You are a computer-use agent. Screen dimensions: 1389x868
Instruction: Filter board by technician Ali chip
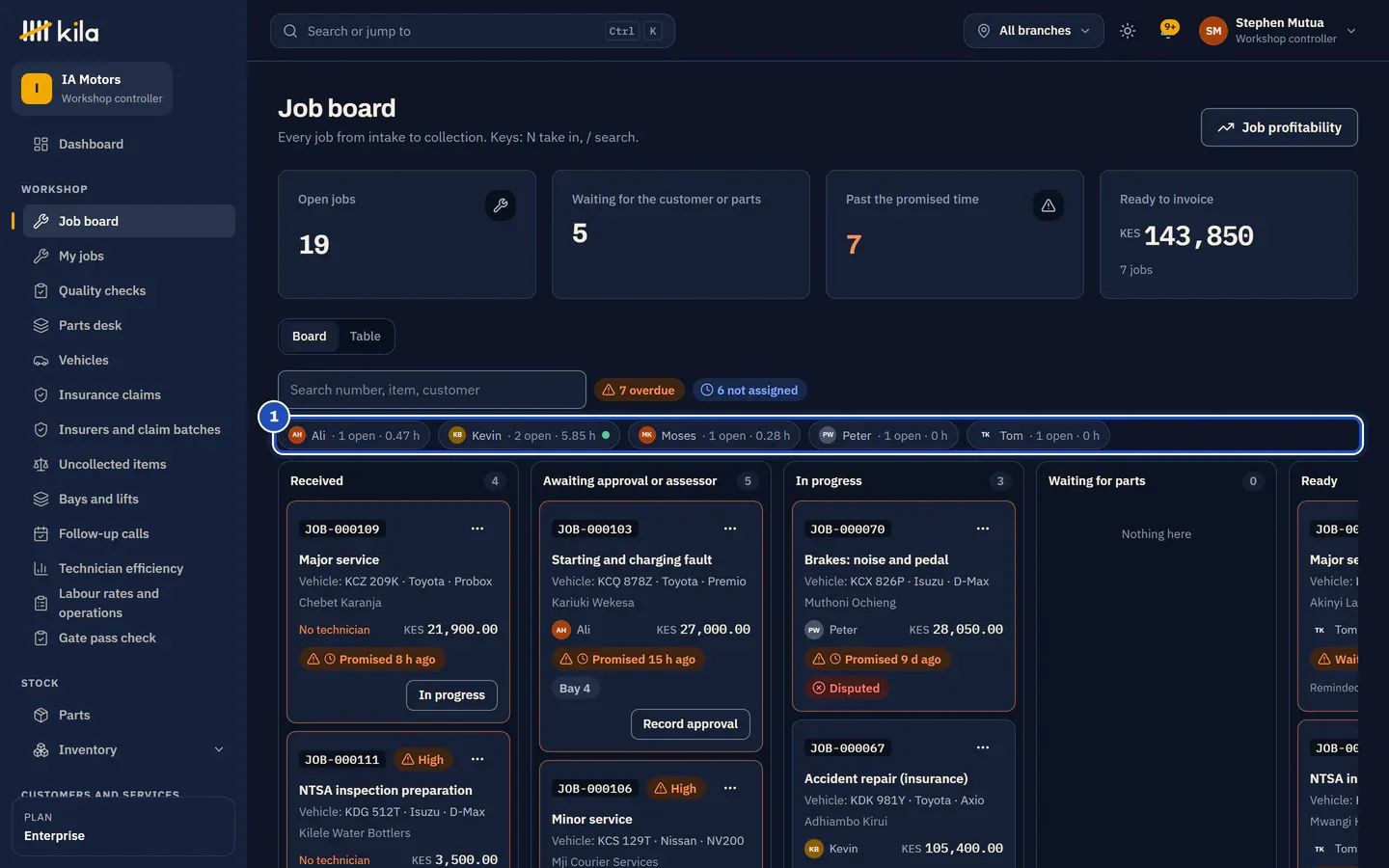click(356, 435)
